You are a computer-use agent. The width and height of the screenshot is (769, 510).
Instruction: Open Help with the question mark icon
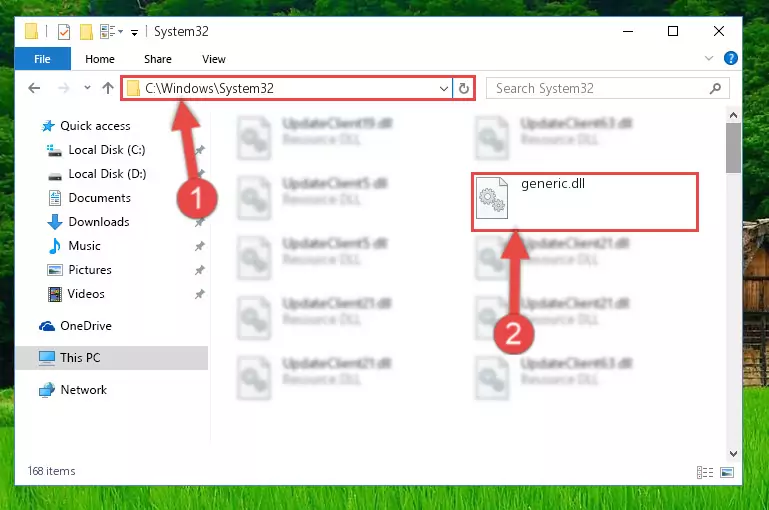point(731,58)
